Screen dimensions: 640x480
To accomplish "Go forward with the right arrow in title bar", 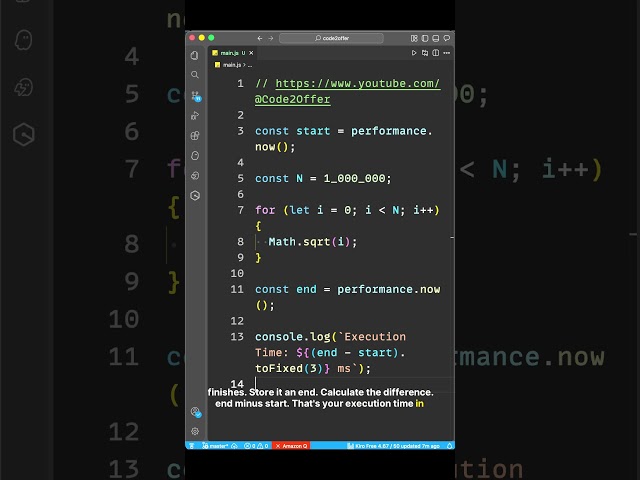I will pos(270,38).
